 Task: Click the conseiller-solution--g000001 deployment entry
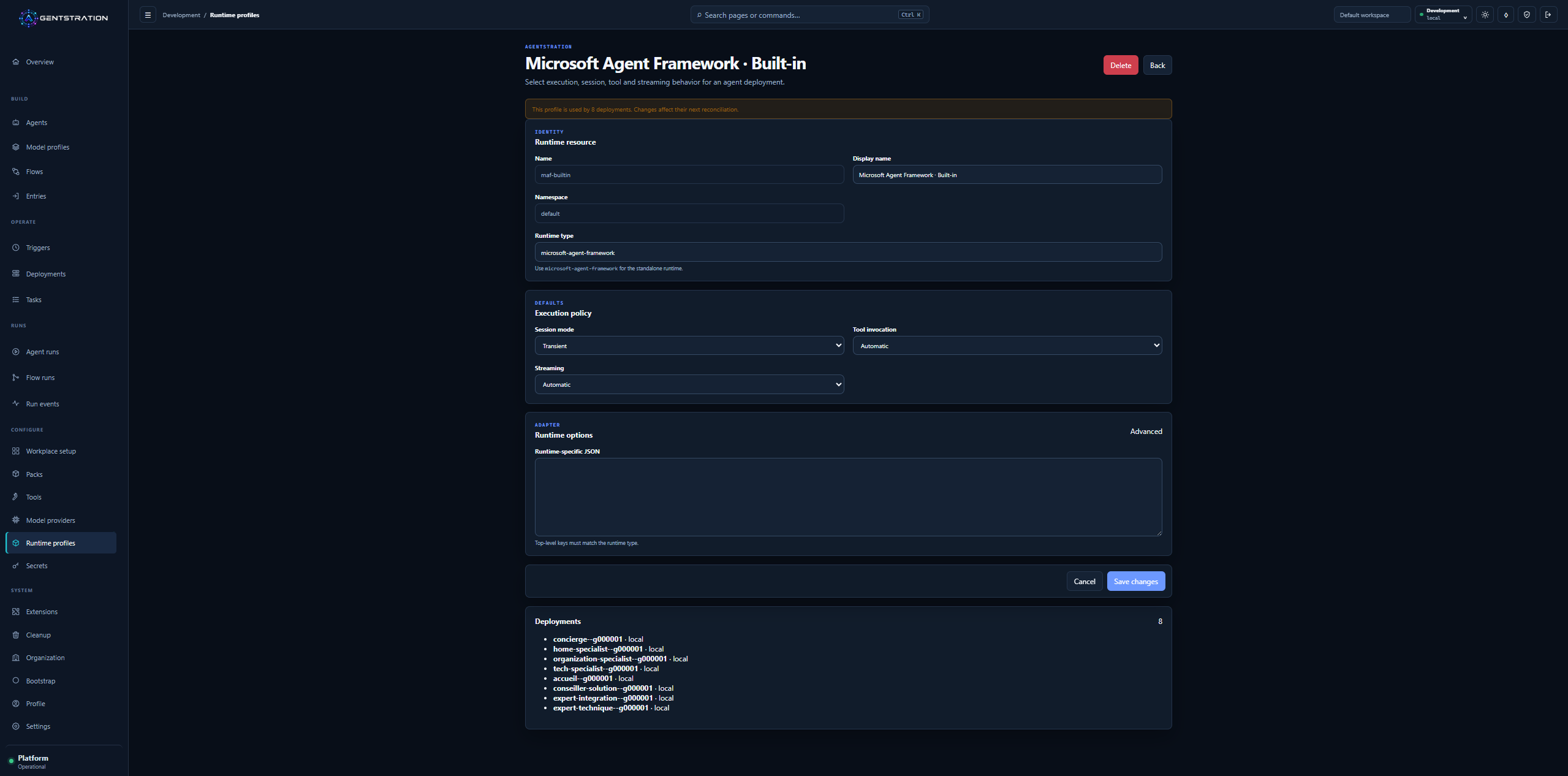coord(613,688)
